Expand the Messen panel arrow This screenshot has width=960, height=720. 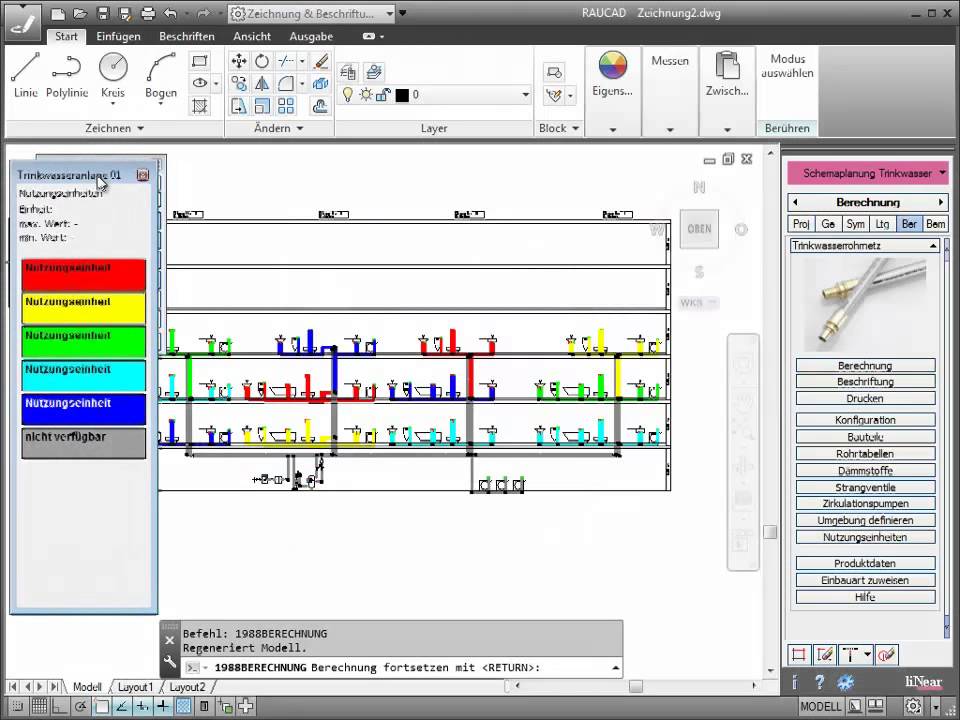tap(670, 130)
